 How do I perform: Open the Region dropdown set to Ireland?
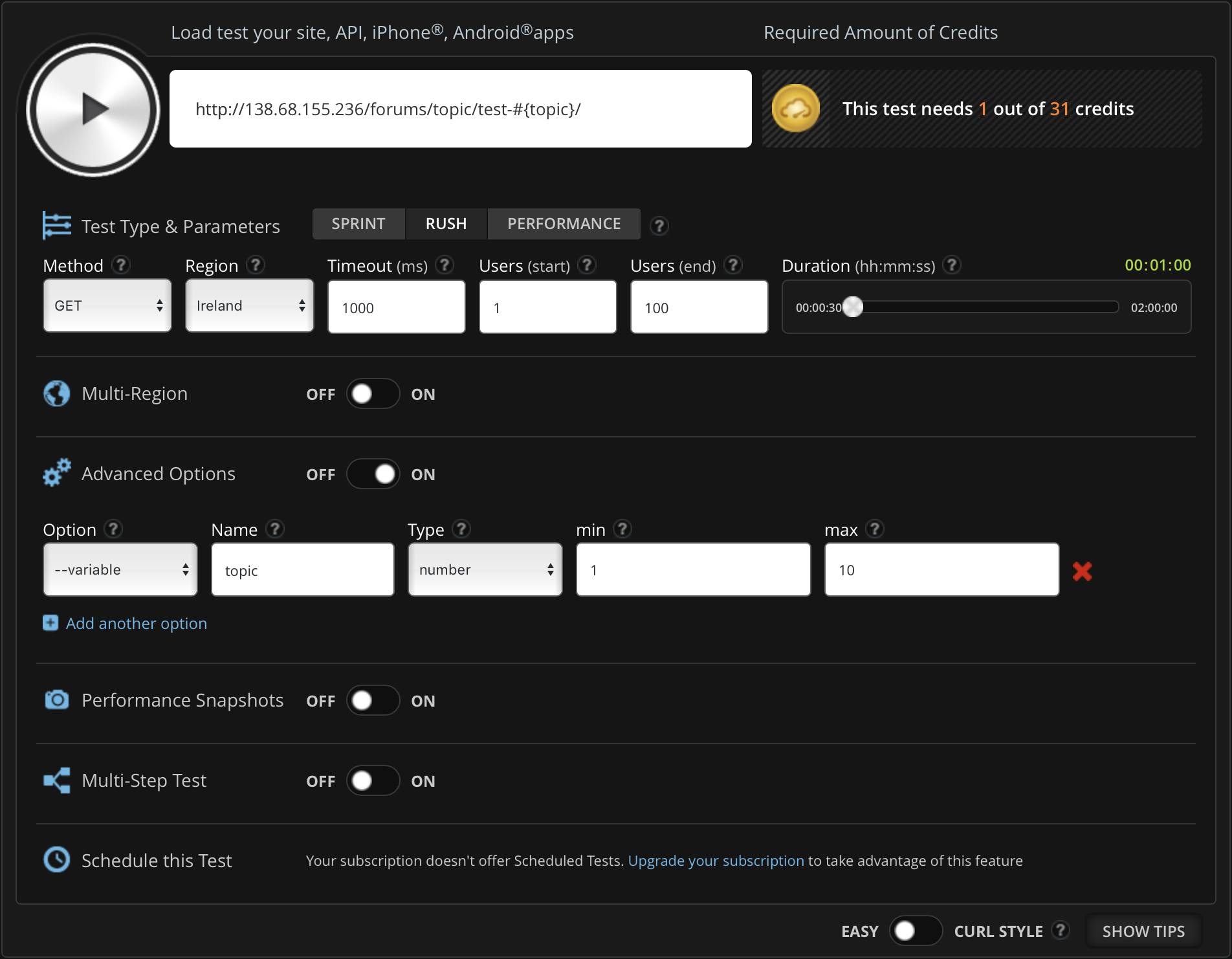(x=250, y=306)
